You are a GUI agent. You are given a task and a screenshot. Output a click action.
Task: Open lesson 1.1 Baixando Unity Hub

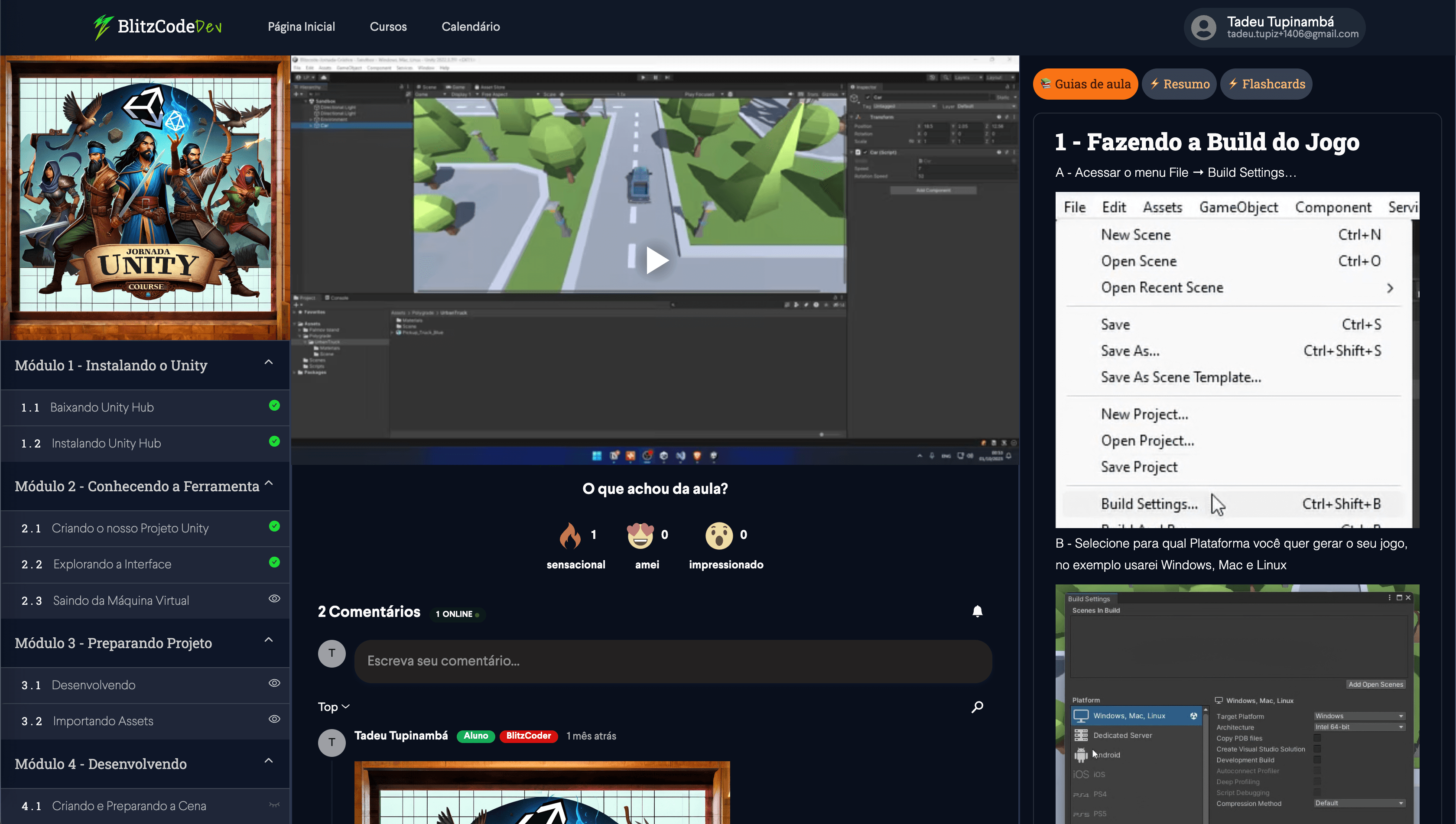click(x=145, y=408)
